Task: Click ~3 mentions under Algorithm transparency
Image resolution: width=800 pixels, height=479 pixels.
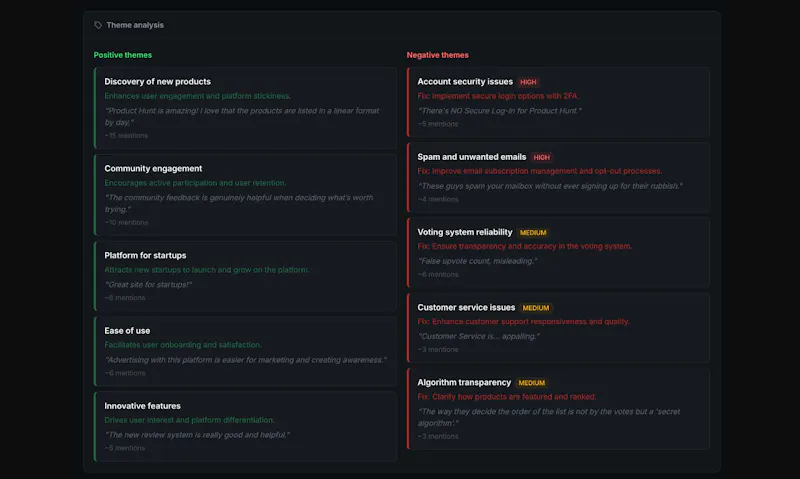Action: point(438,436)
